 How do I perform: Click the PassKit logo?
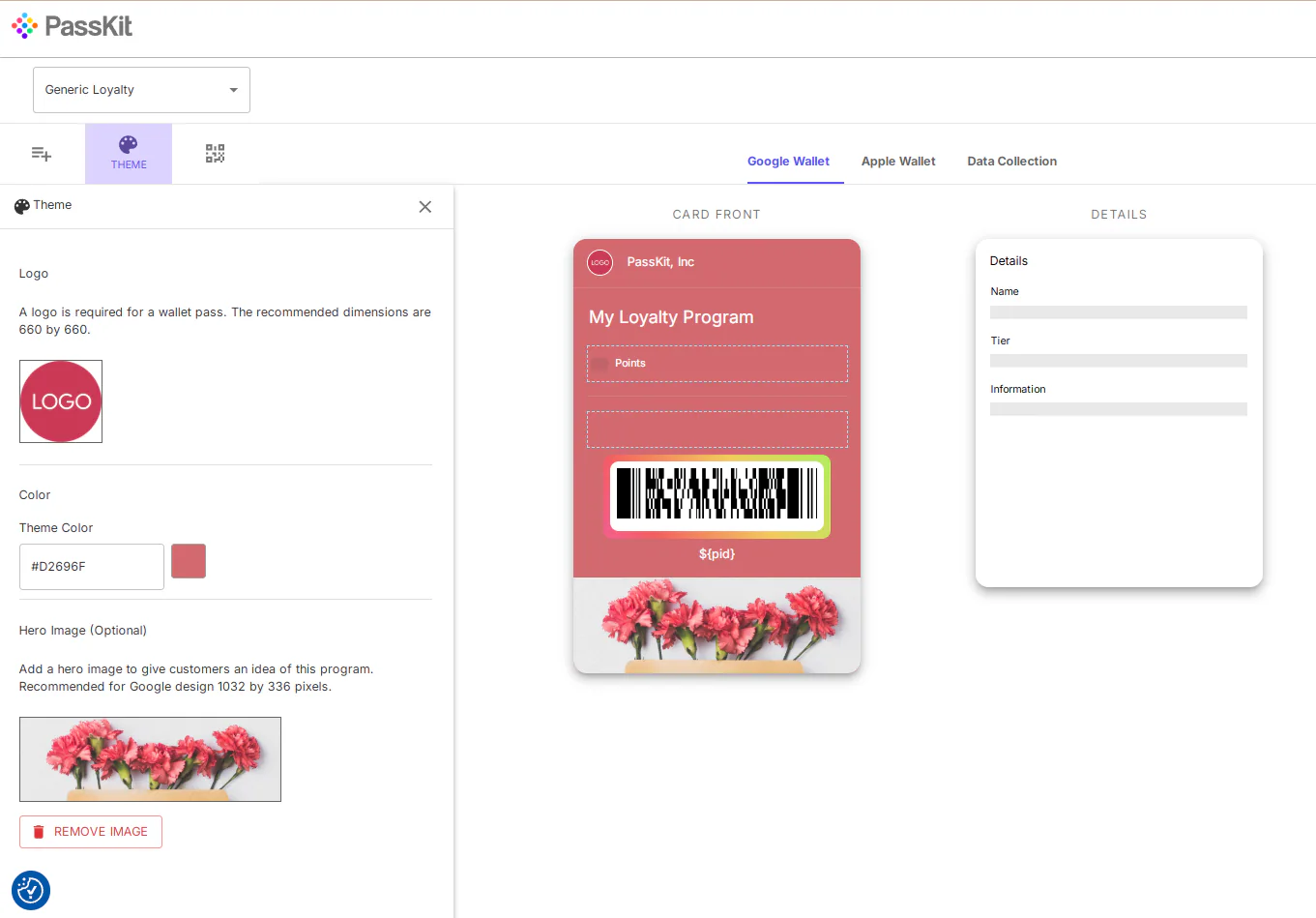(x=72, y=26)
